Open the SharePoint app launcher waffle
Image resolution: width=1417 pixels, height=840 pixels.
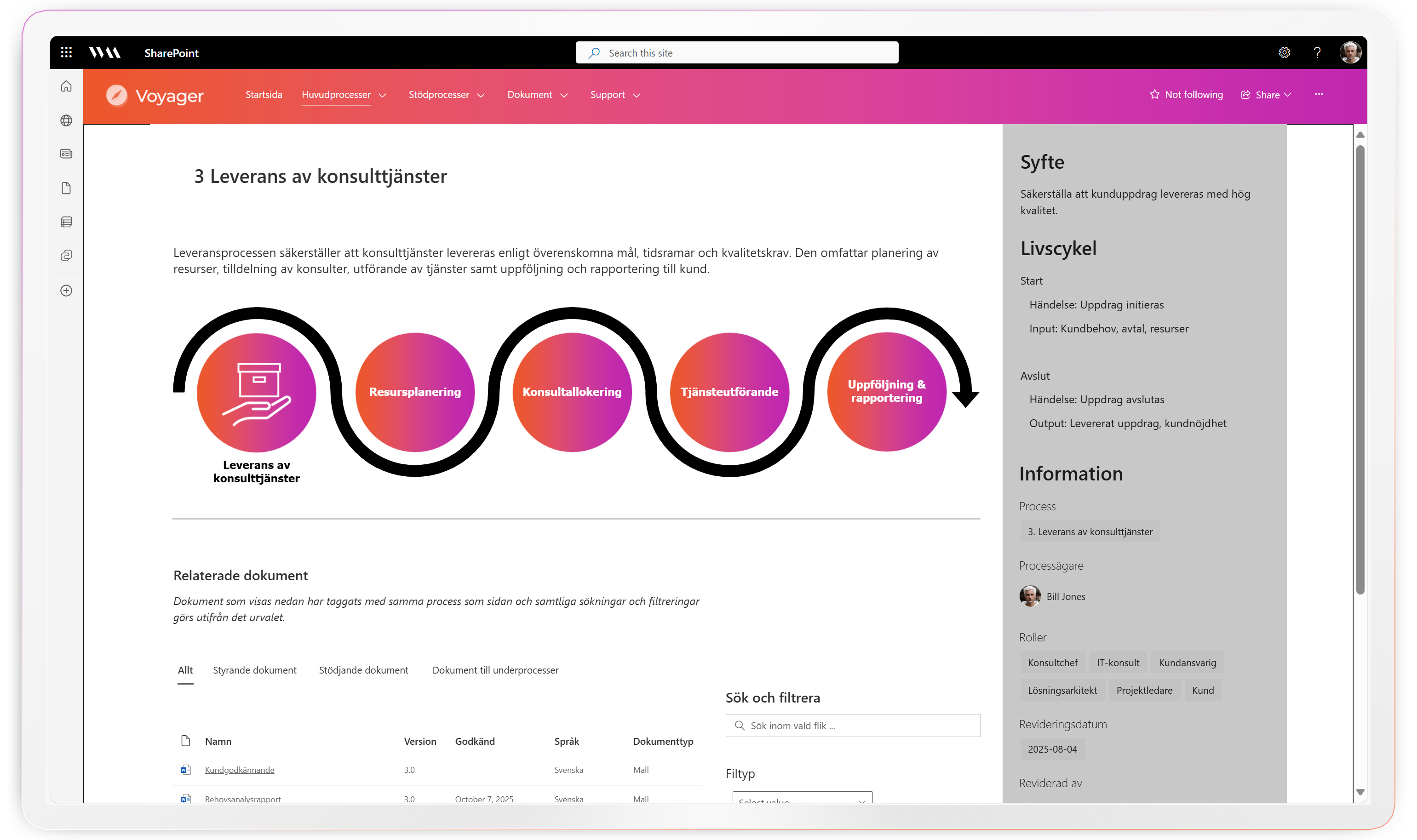click(x=66, y=52)
